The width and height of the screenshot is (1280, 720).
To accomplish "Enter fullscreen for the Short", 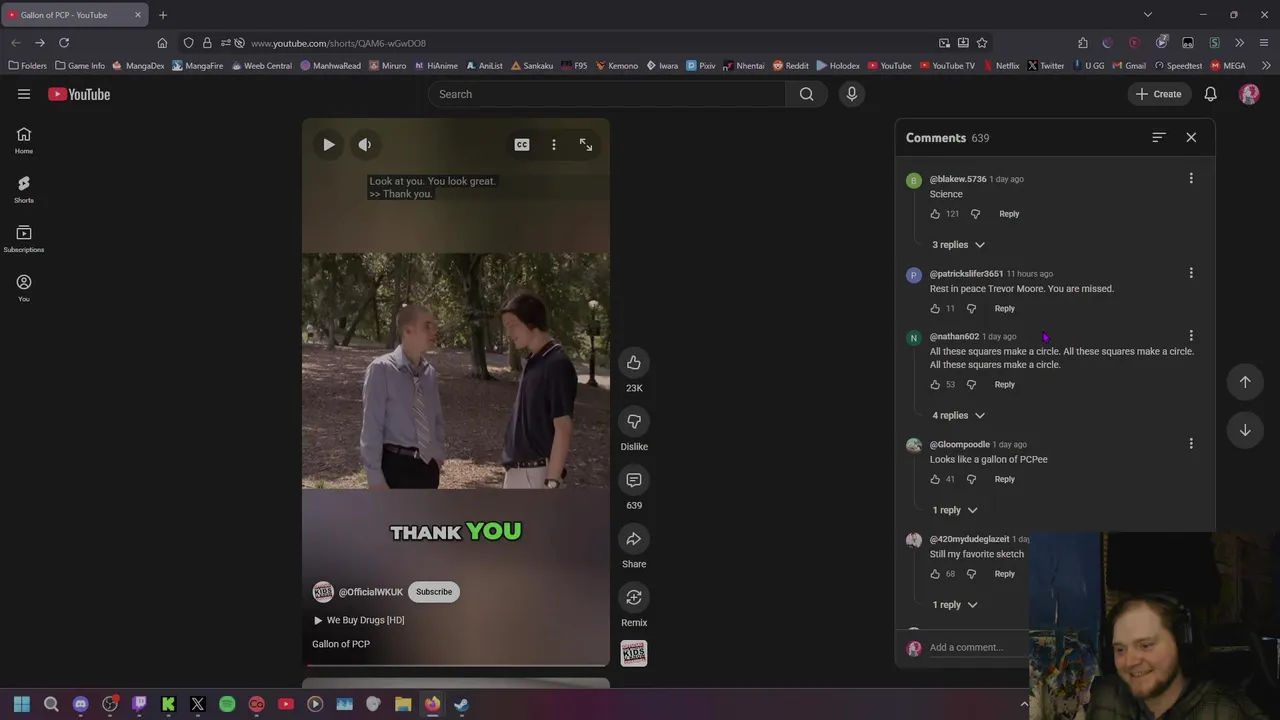I will coord(586,145).
